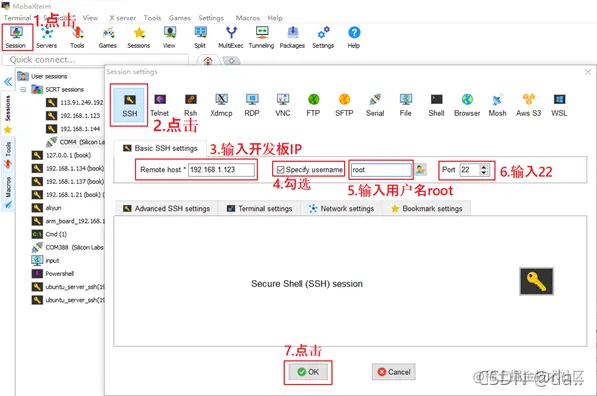The image size is (597, 396).
Task: Click the Remote host input field
Action: point(221,169)
